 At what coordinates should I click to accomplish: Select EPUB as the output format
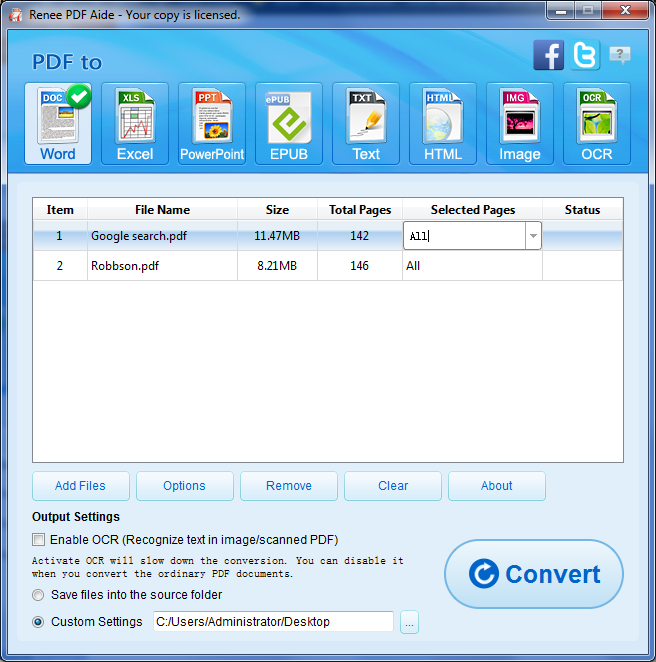click(289, 124)
